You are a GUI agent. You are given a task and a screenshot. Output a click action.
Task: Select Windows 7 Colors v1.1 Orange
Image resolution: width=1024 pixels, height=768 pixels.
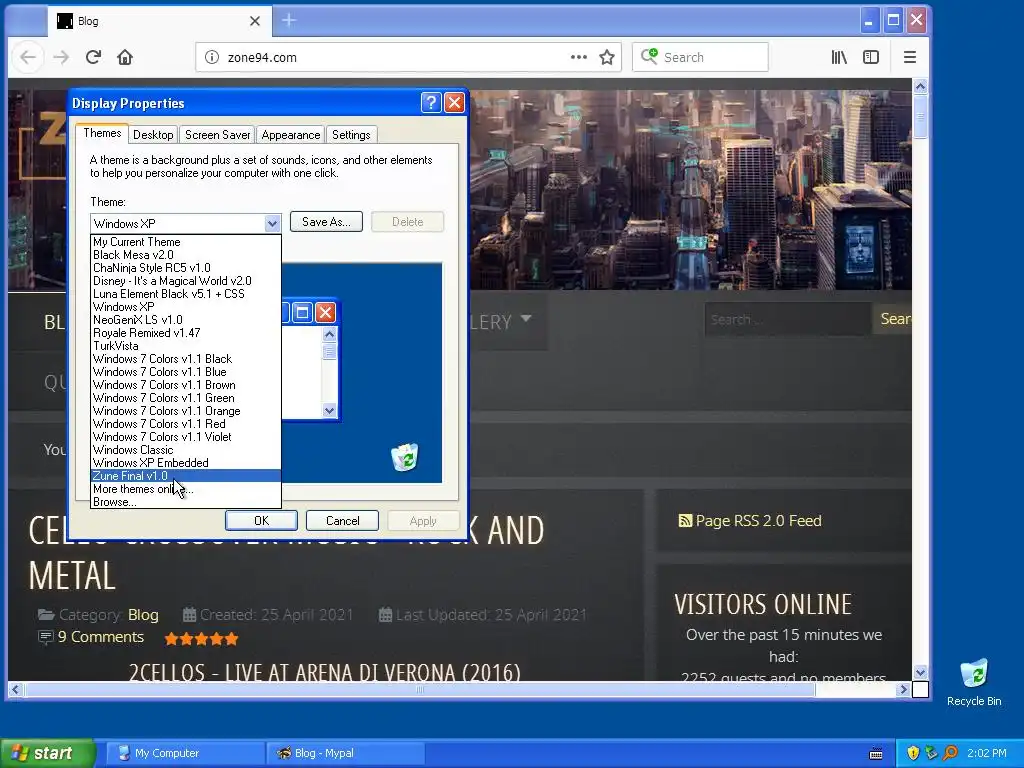tap(185, 411)
